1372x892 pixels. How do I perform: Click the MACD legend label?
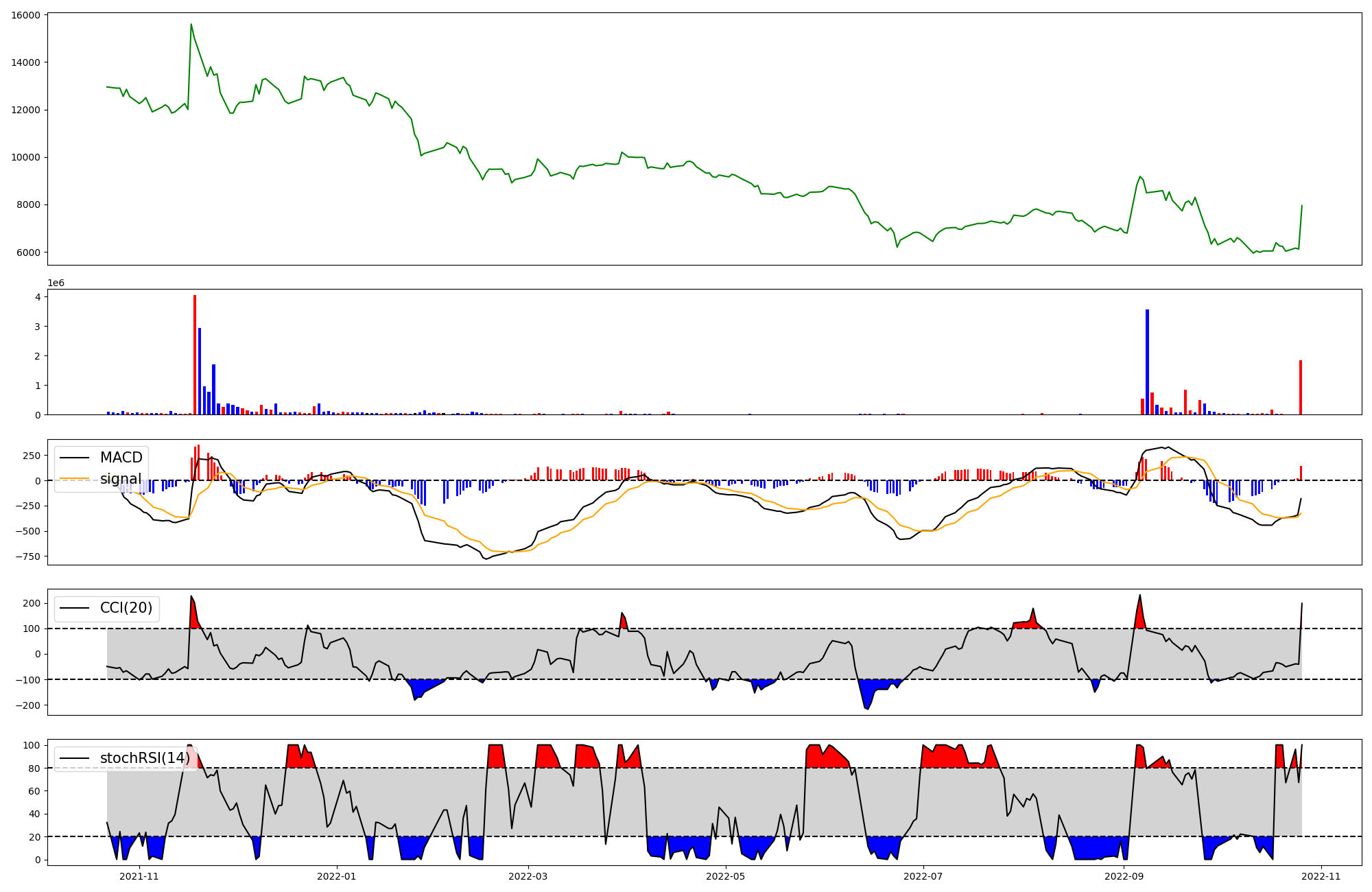pos(121,458)
